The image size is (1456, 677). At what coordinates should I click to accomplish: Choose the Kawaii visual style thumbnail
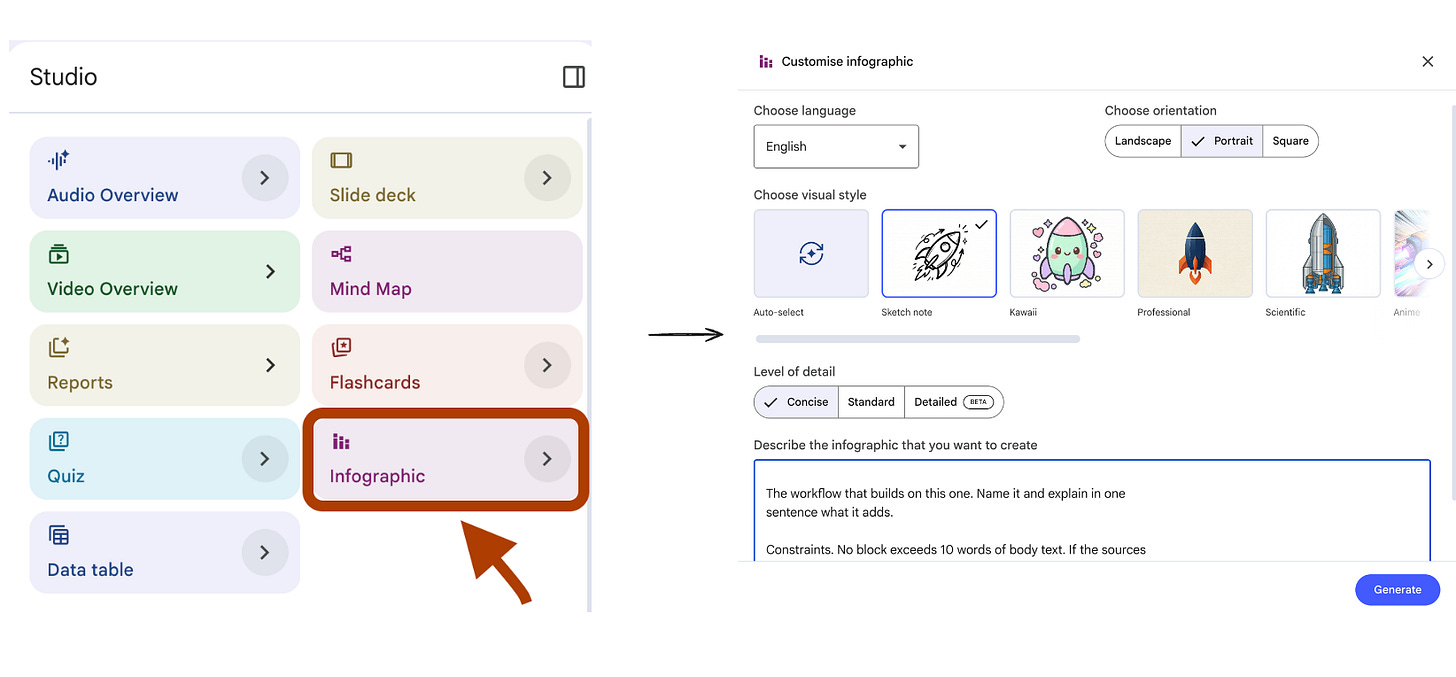point(1067,253)
